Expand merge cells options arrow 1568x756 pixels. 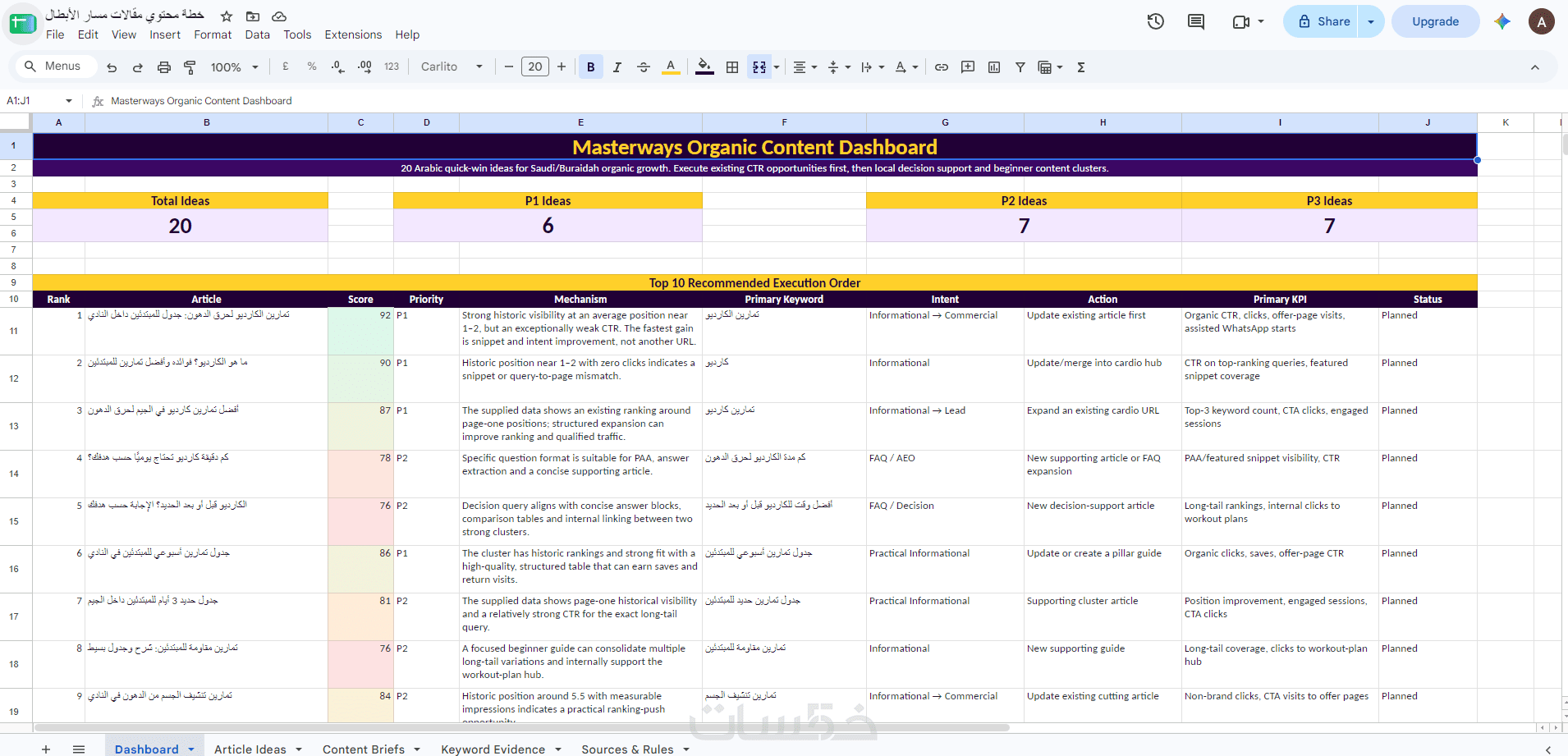(777, 67)
